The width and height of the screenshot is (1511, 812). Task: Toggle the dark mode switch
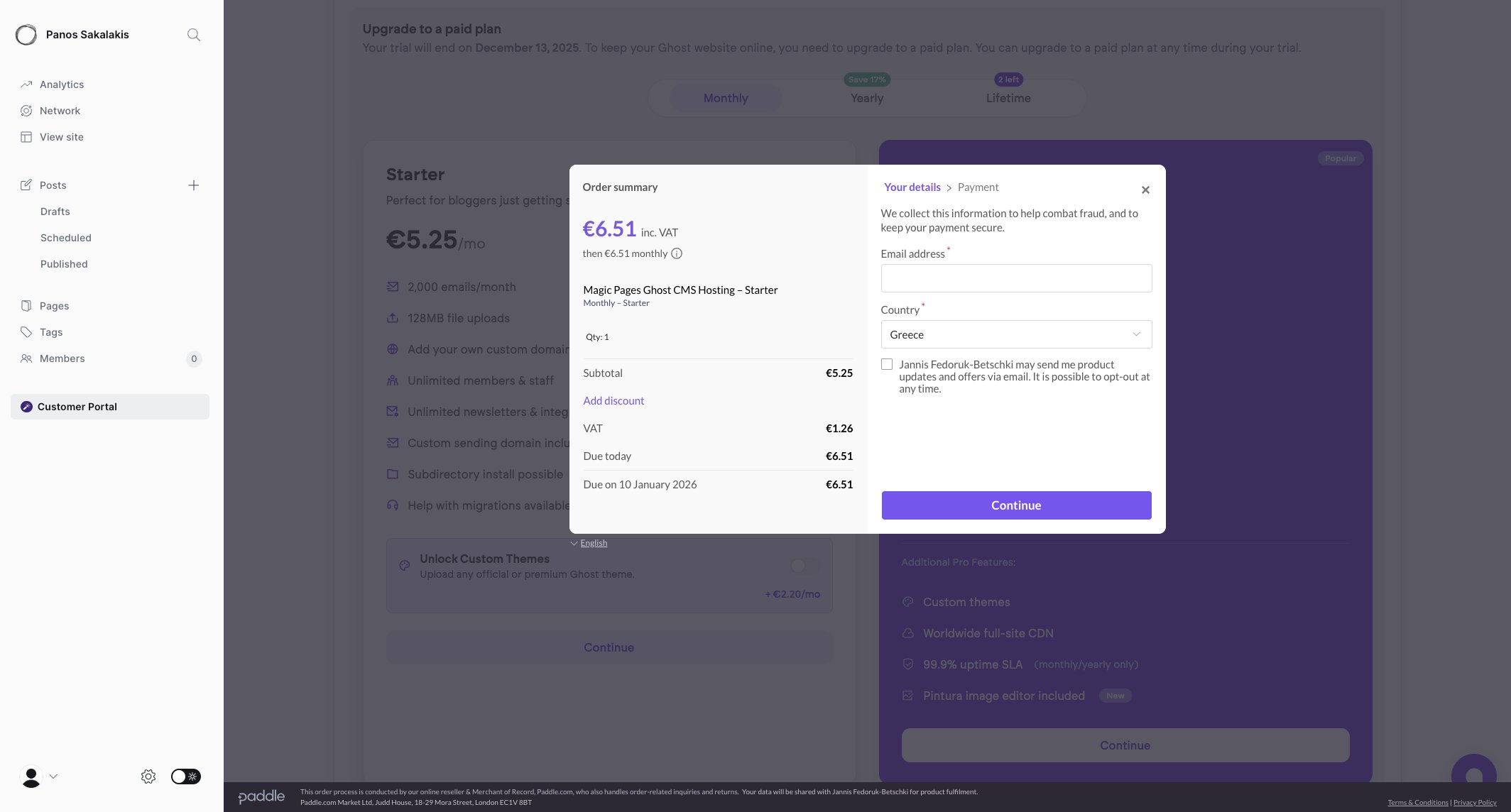186,777
